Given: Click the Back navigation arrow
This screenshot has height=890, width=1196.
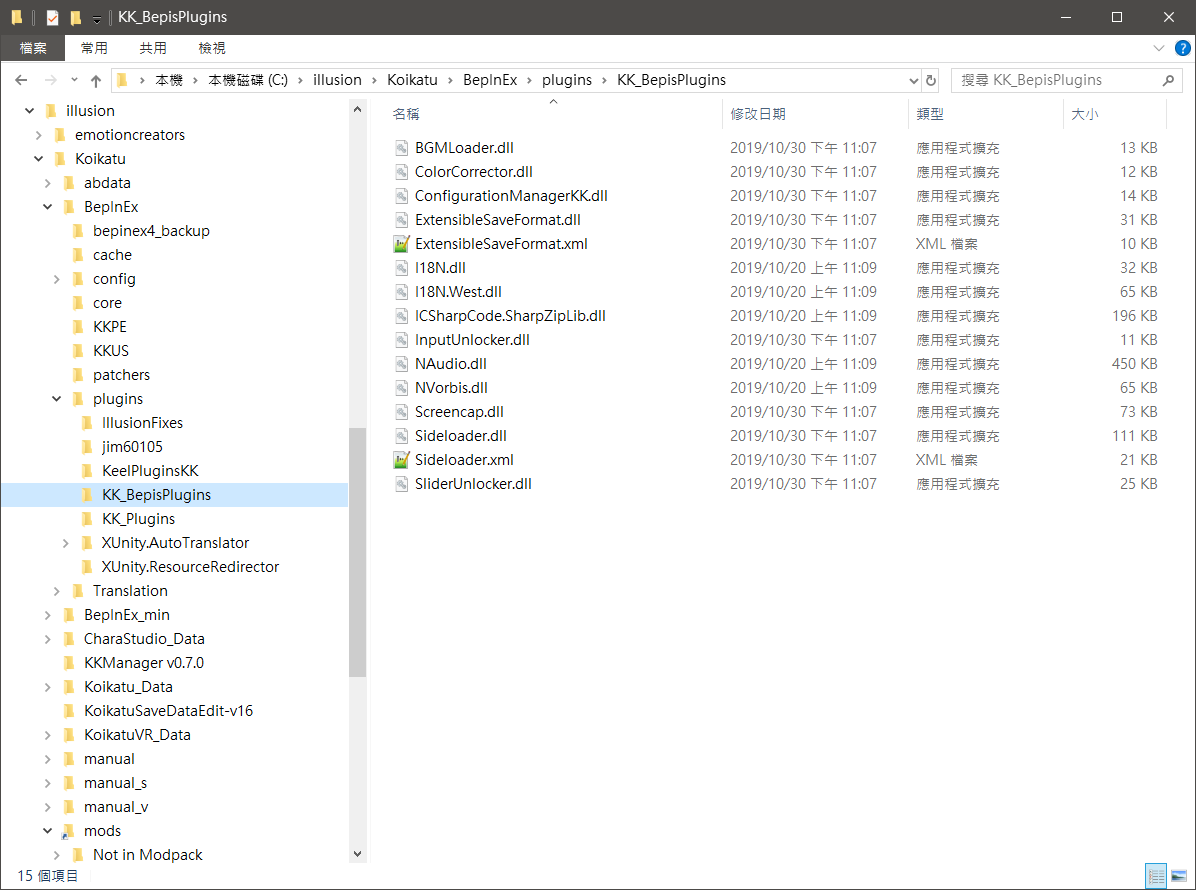Looking at the screenshot, I should [21, 80].
